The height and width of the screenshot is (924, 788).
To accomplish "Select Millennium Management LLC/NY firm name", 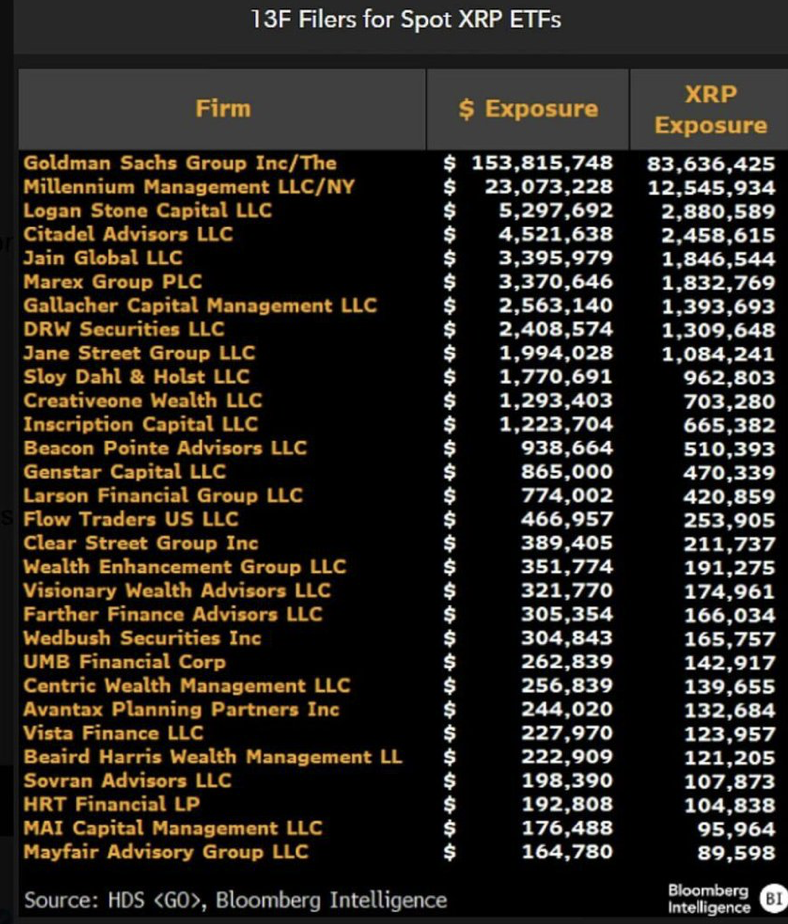I will pyautogui.click(x=189, y=187).
